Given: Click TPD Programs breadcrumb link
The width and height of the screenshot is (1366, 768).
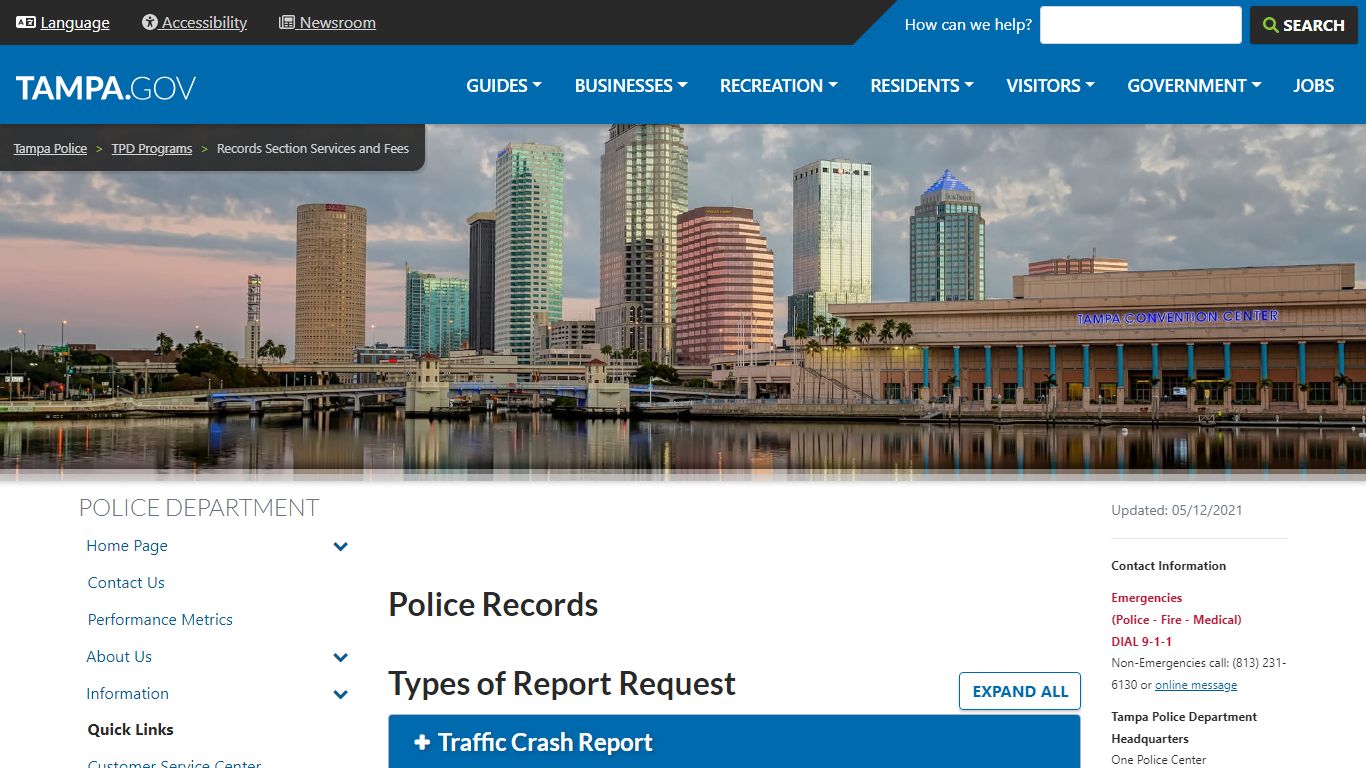Looking at the screenshot, I should [x=152, y=148].
